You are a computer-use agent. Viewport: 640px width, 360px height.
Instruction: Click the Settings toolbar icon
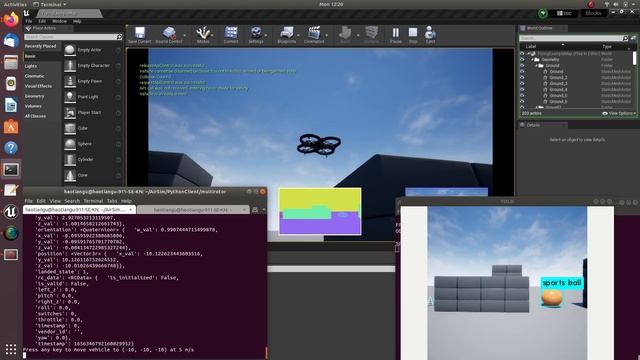256,33
